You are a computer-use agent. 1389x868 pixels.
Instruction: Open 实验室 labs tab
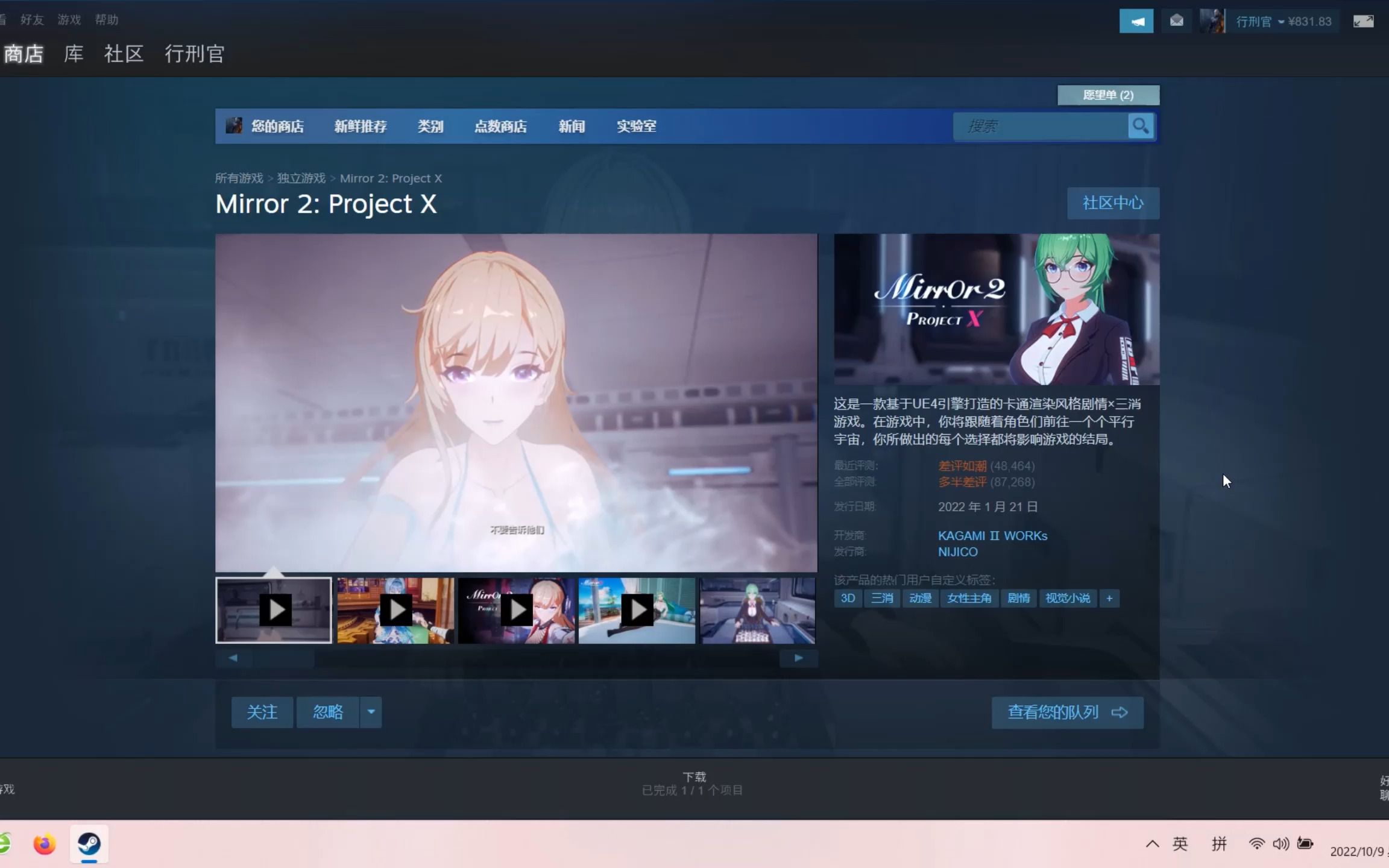(x=637, y=126)
